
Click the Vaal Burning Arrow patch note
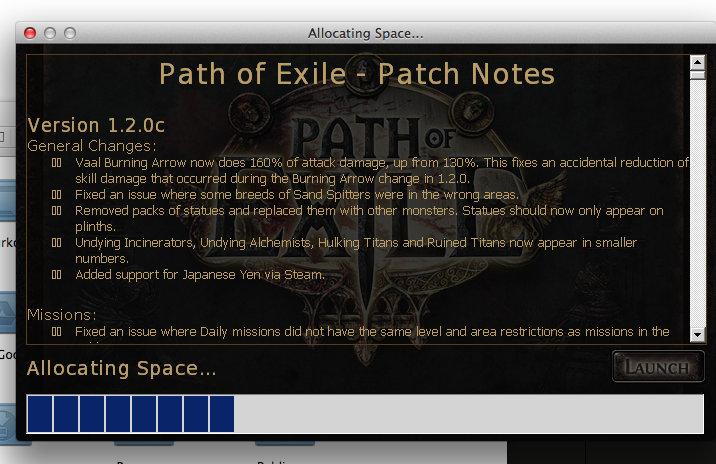[x=382, y=170]
